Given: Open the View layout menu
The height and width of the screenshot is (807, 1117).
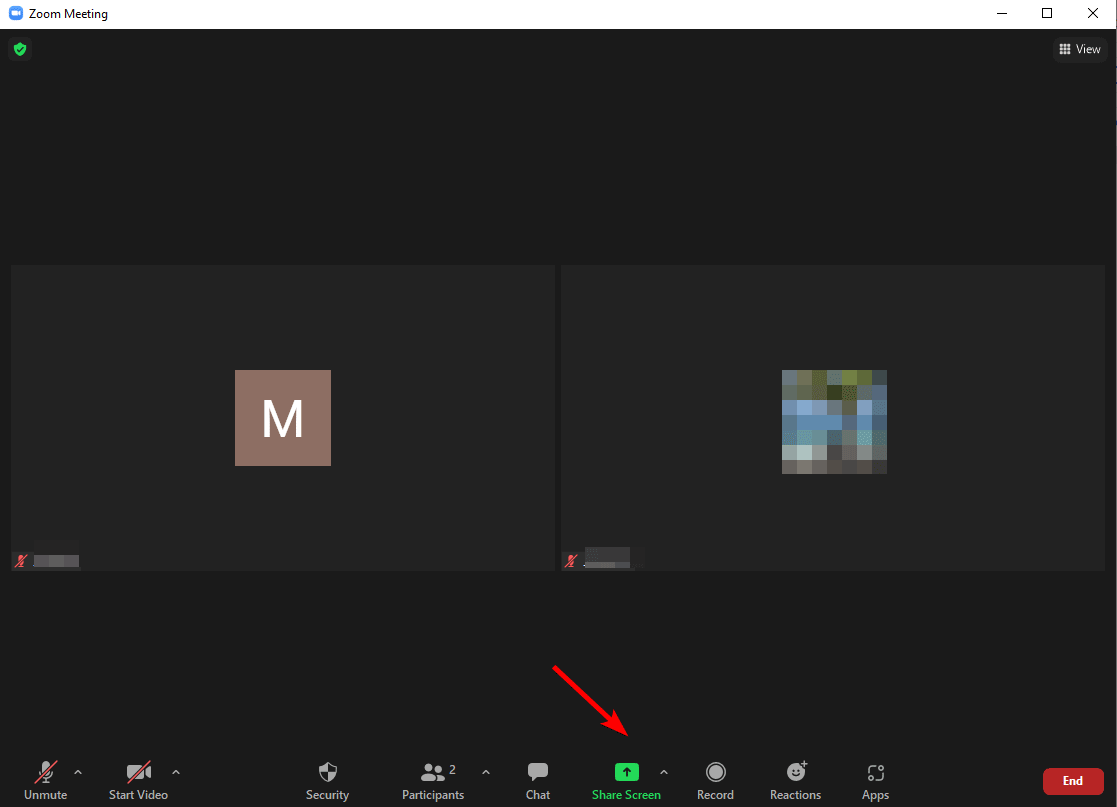Looking at the screenshot, I should 1080,49.
